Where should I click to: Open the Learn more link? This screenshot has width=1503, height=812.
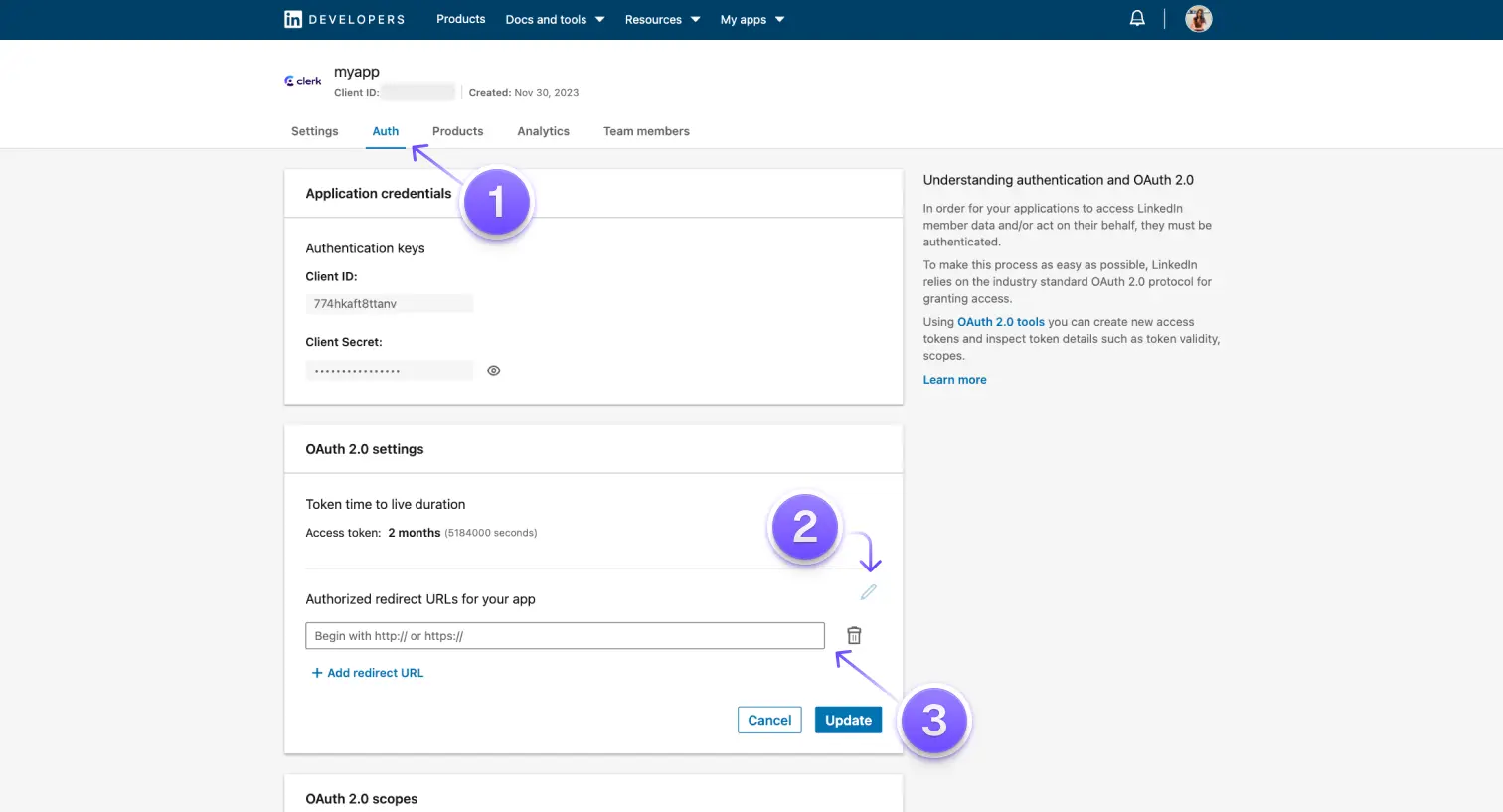[953, 379]
